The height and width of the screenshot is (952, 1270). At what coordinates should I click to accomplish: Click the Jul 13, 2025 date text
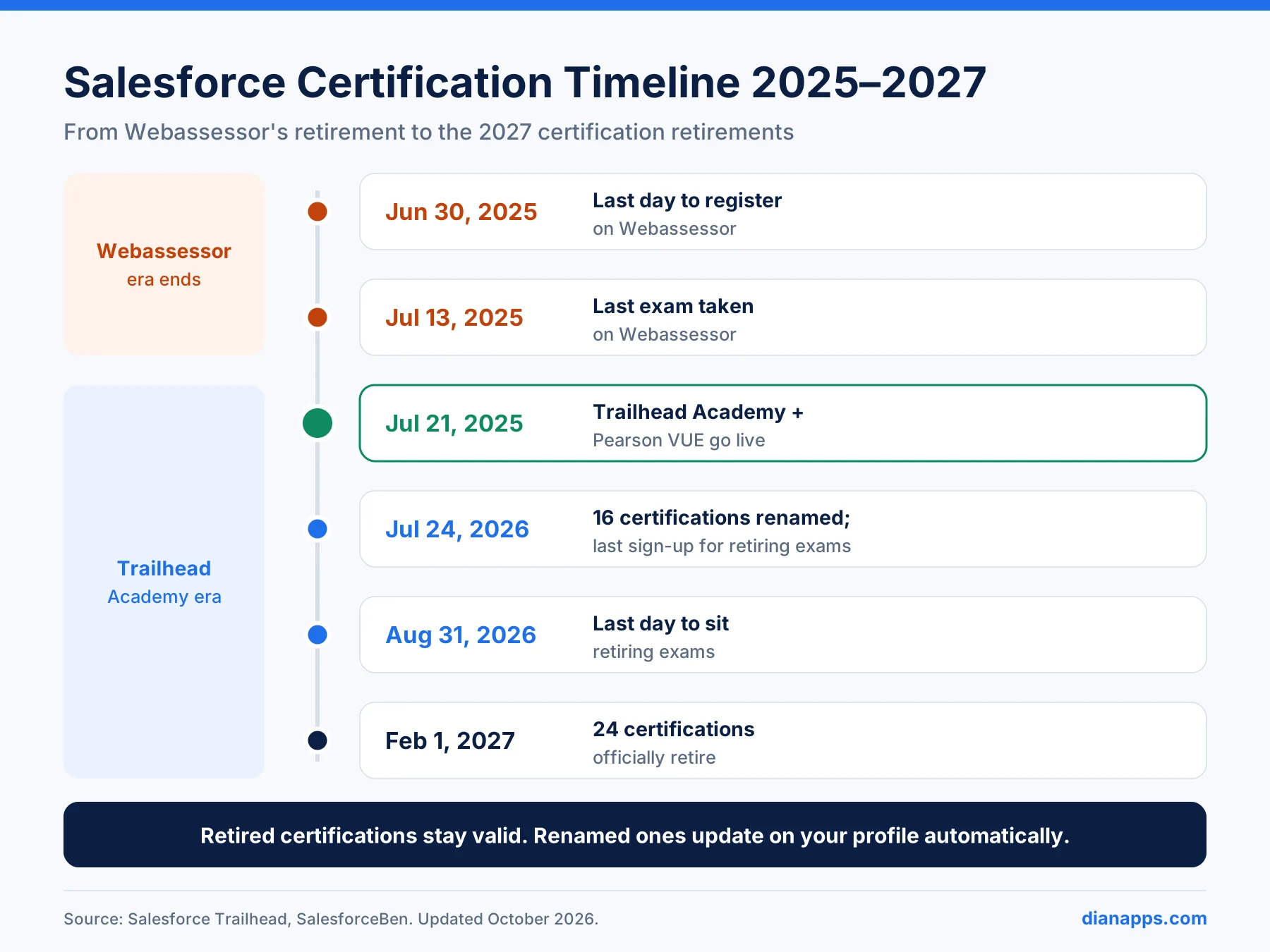click(x=454, y=317)
